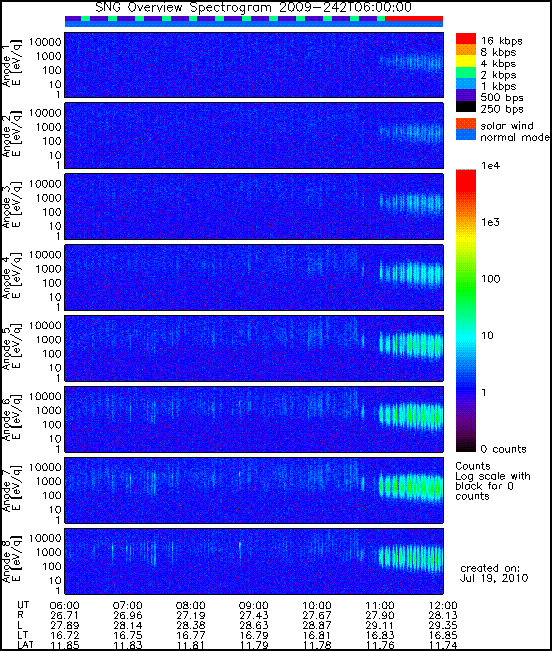Click the 10000 tick label of Anode 1
The height and width of the screenshot is (651, 552).
pyautogui.click(x=45, y=42)
